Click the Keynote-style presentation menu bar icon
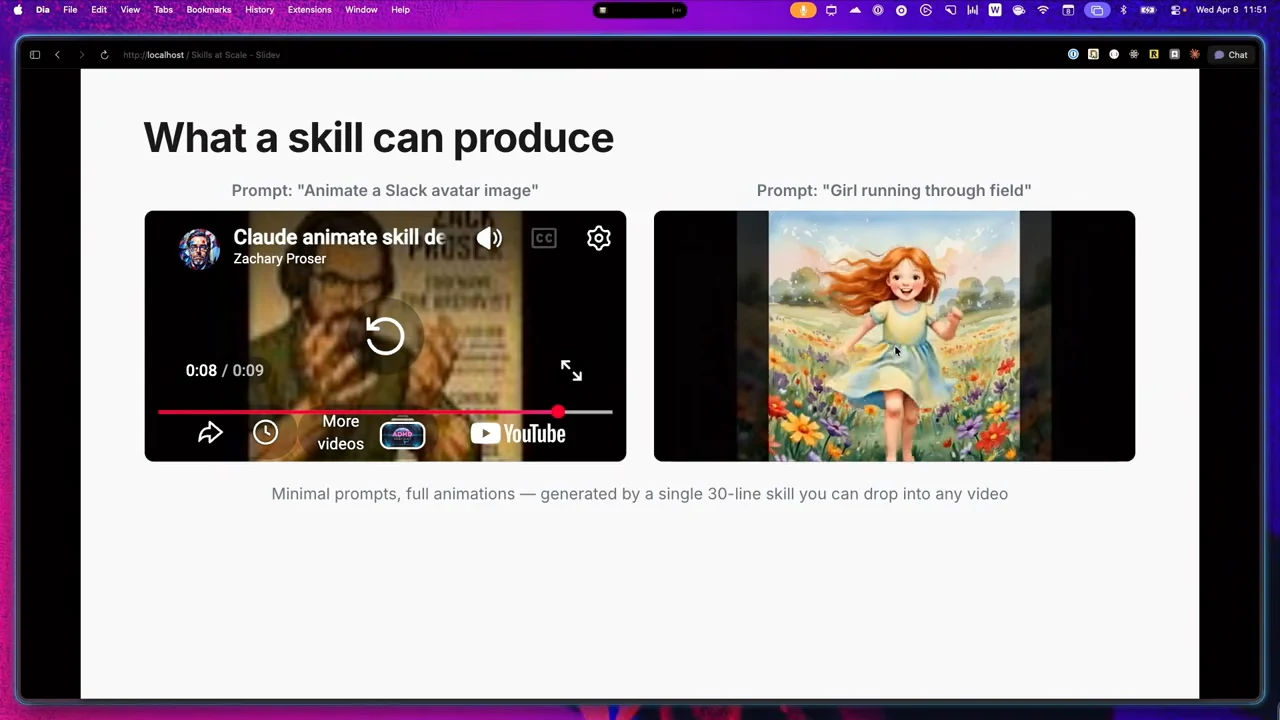Screen dimensions: 1280x720 click(x=831, y=10)
